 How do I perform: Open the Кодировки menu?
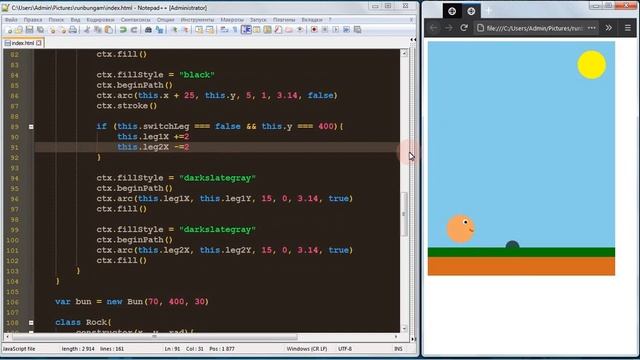click(x=100, y=20)
